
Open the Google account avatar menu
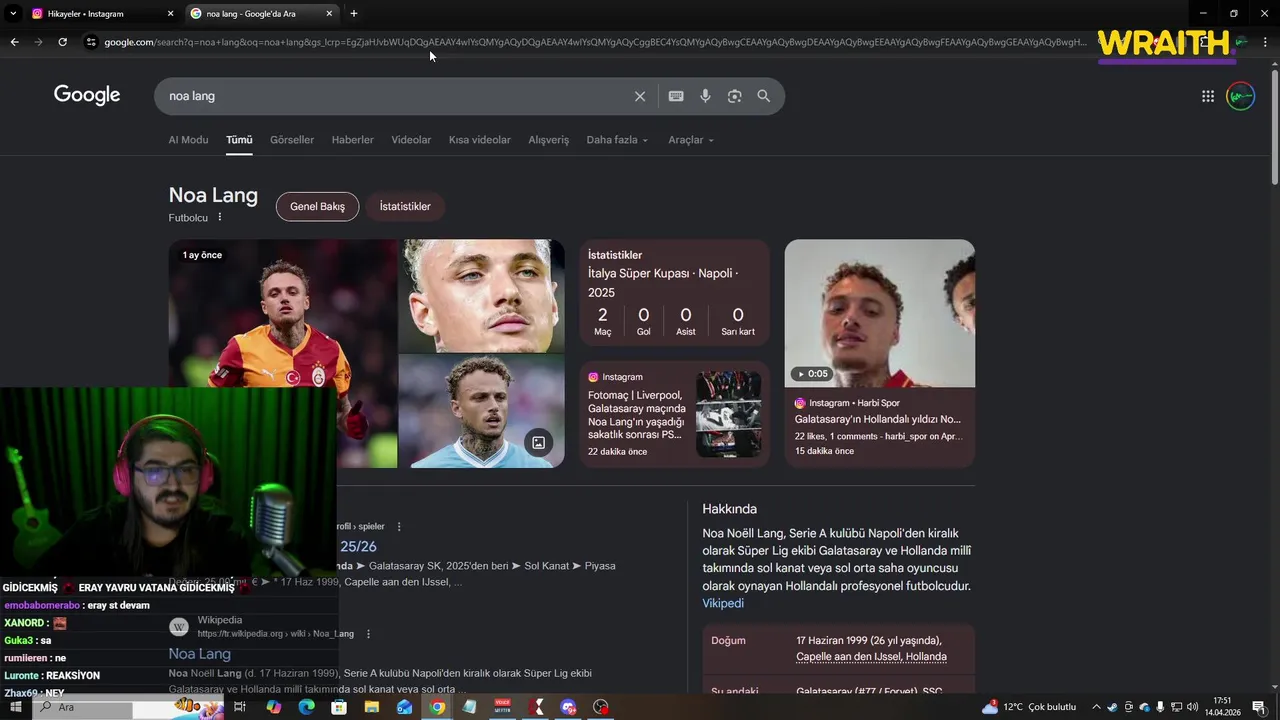[1241, 96]
